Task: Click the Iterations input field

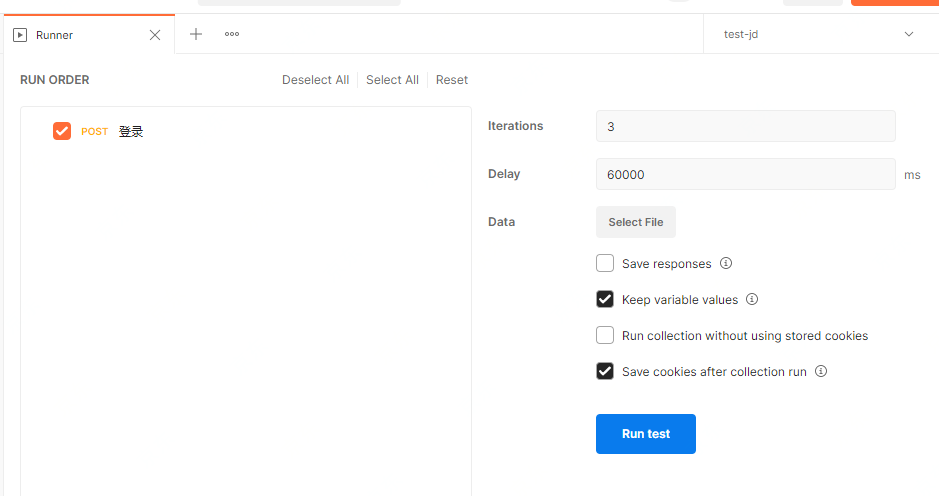Action: (745, 126)
